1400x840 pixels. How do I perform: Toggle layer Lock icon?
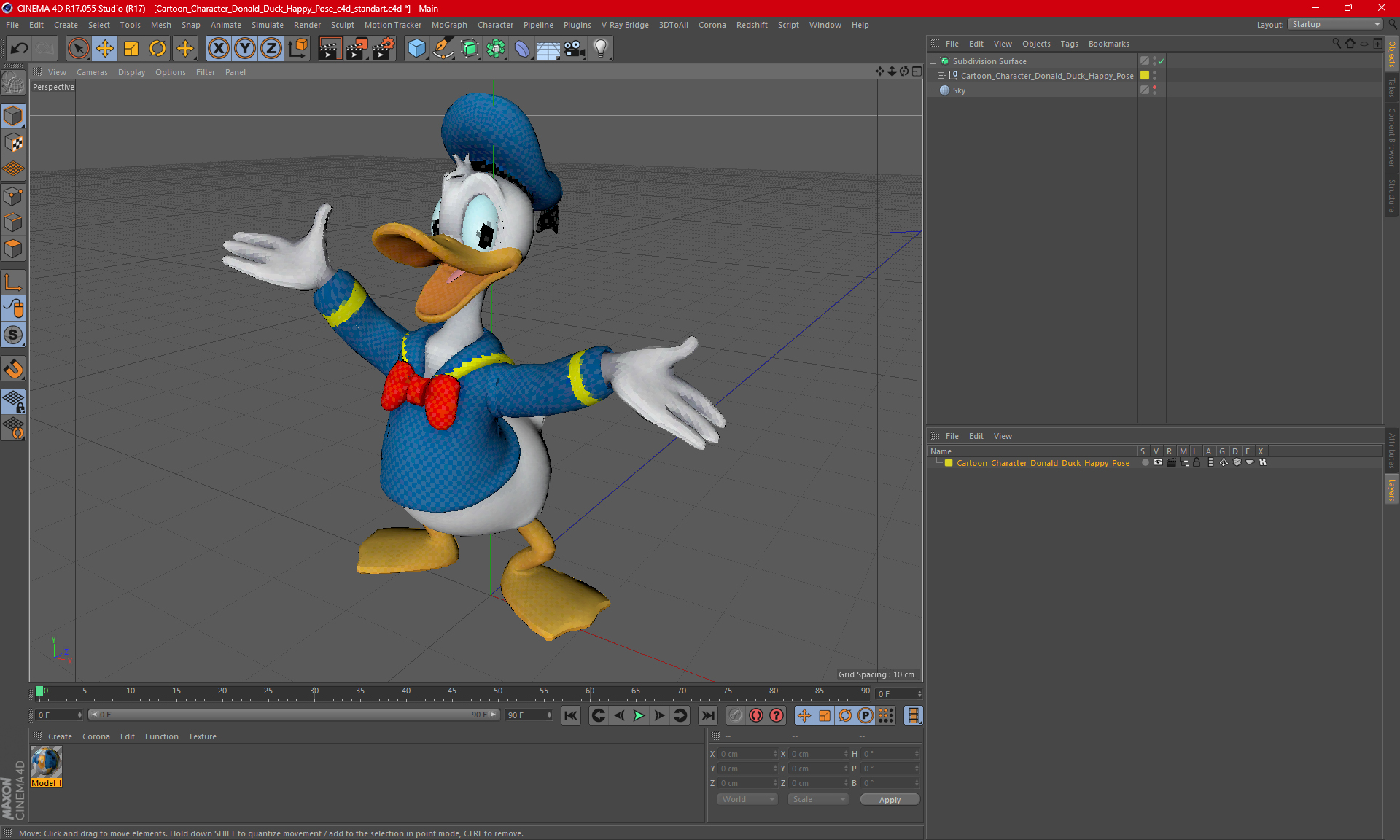(1197, 462)
